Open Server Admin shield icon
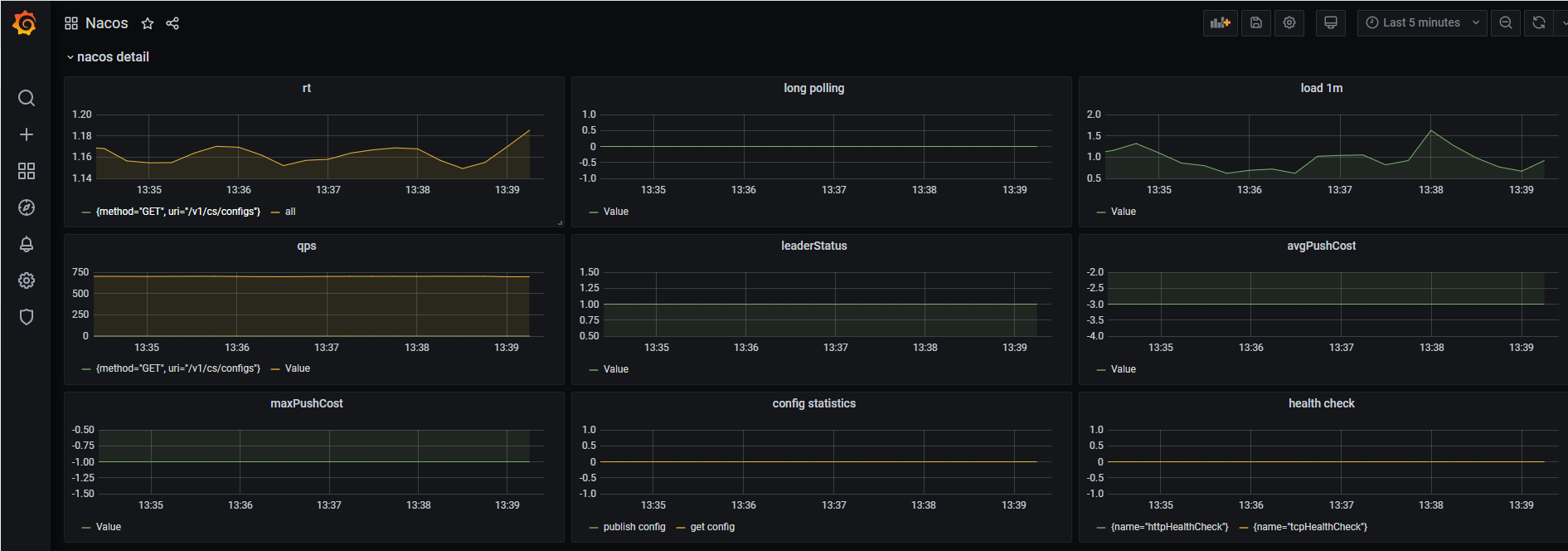This screenshot has height=551, width=1568. tap(27, 317)
